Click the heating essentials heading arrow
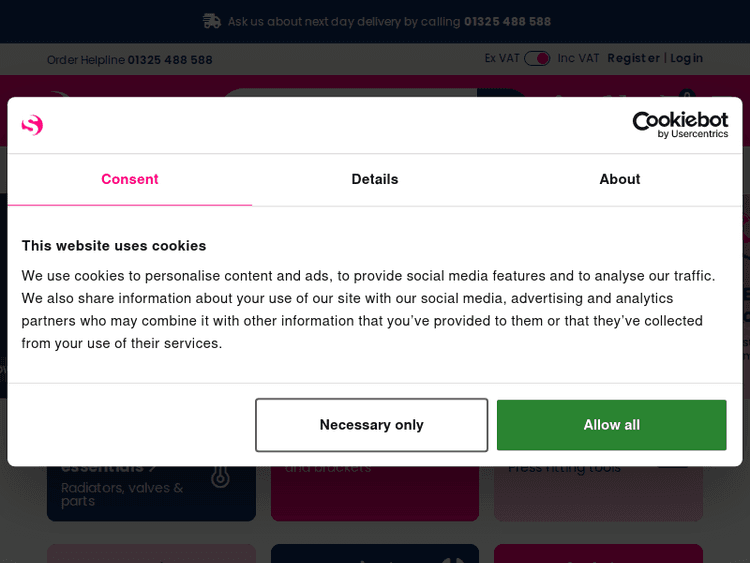Screen dimensions: 750x563 (153, 468)
